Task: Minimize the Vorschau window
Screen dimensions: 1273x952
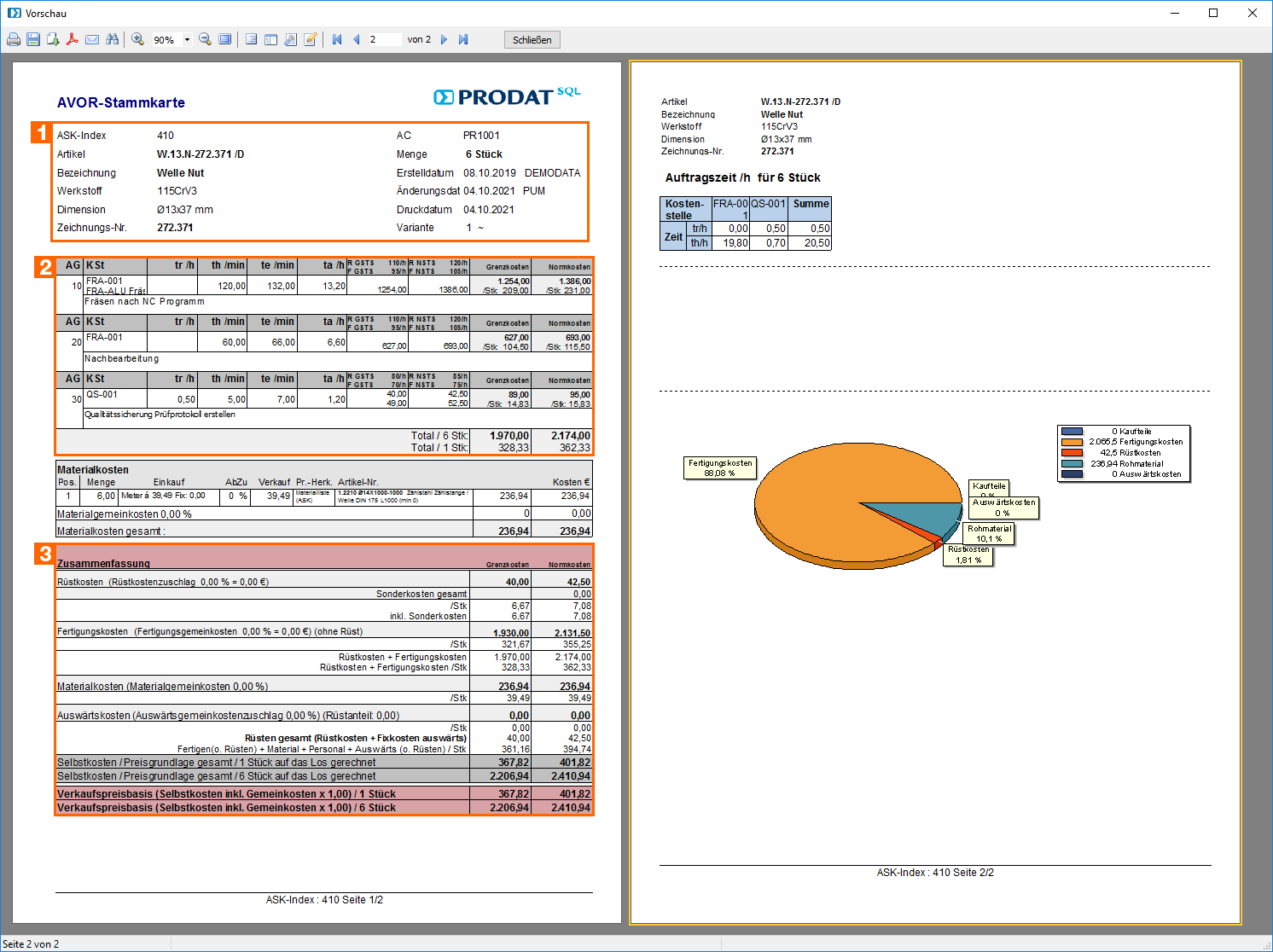Action: (x=1175, y=13)
